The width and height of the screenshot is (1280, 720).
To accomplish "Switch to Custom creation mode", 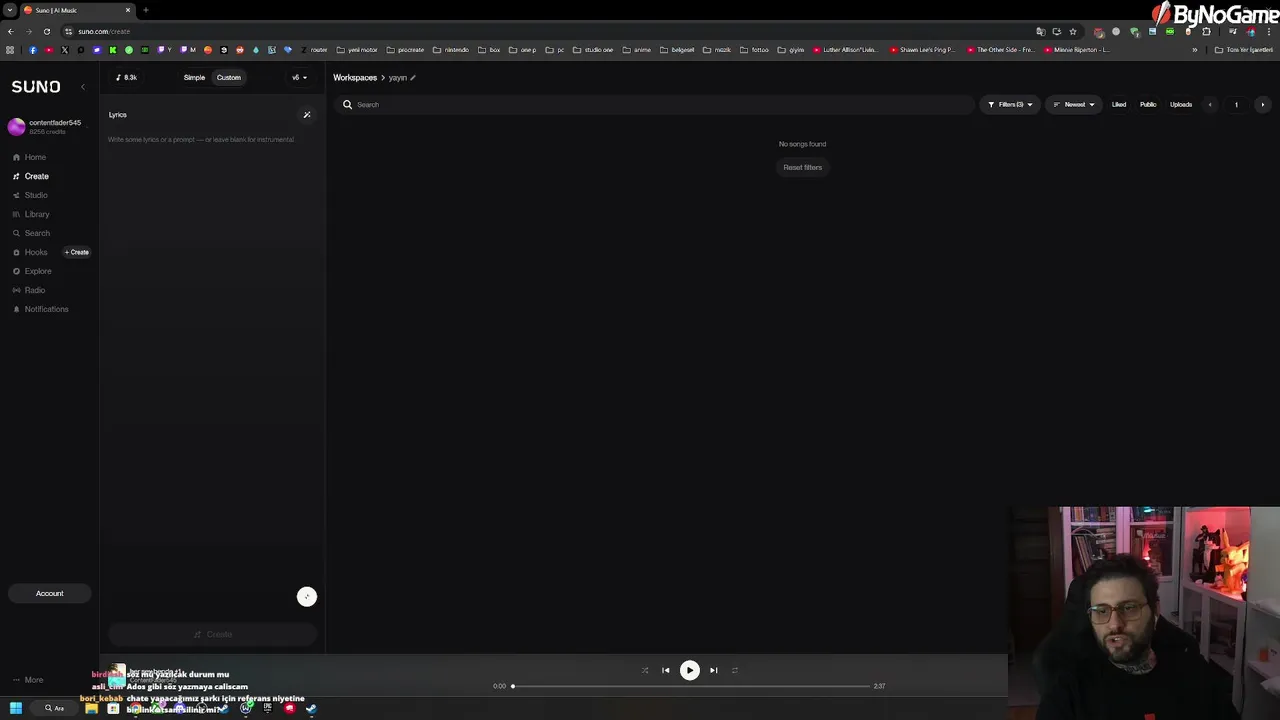I will click(228, 77).
